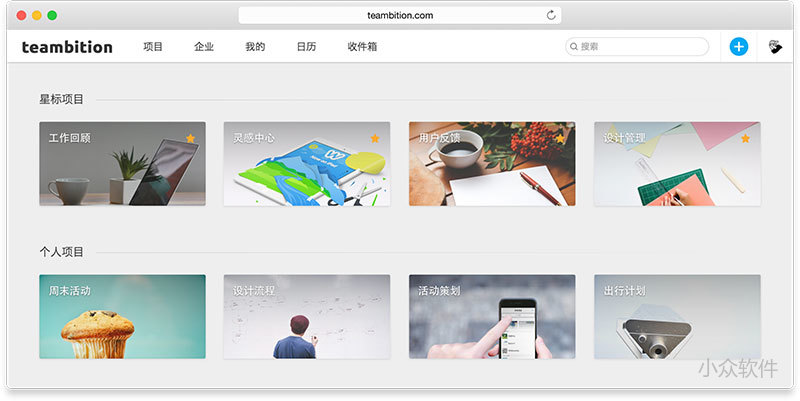Screen dimensions: 800x401
Task: Toggle star on 设计管理 project
Action: coord(745,138)
